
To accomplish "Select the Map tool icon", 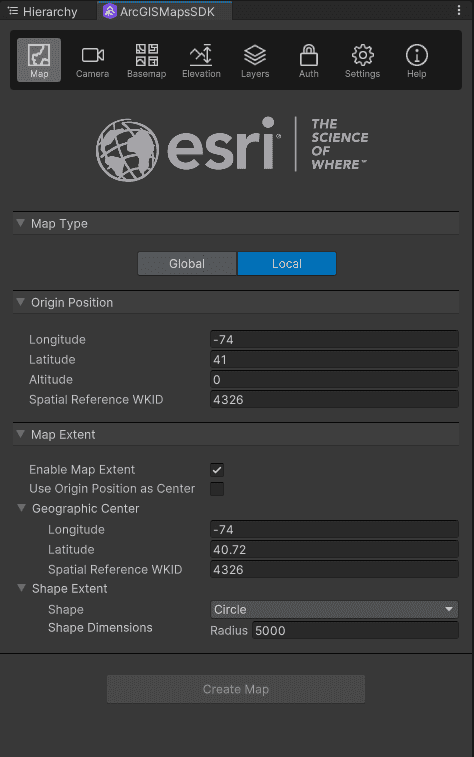I will click(39, 60).
